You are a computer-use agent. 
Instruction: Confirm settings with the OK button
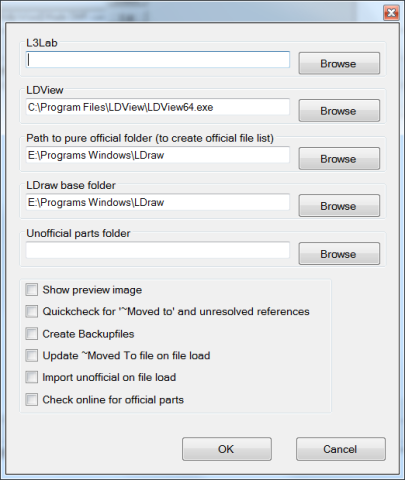[x=227, y=449]
